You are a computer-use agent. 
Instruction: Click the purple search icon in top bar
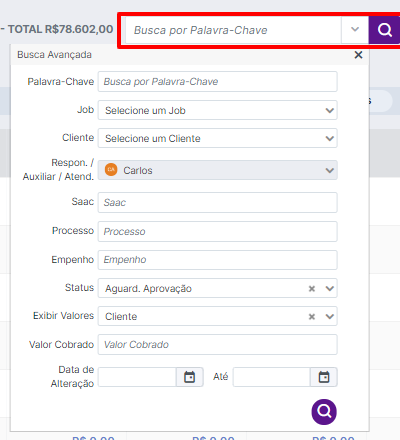[384, 30]
